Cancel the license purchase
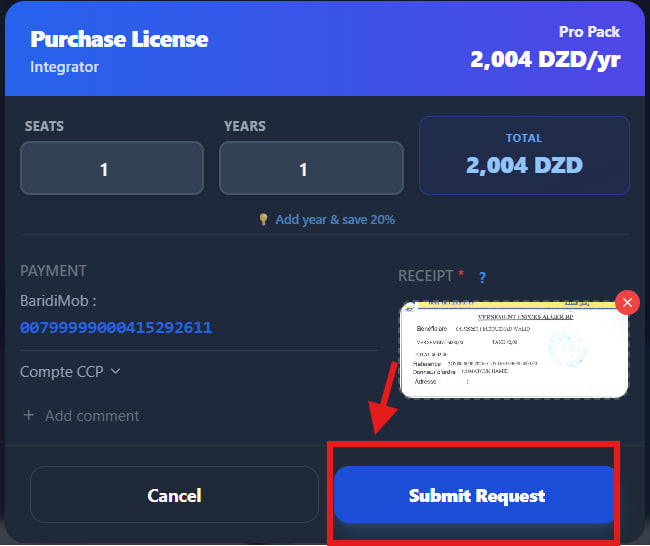 [174, 495]
